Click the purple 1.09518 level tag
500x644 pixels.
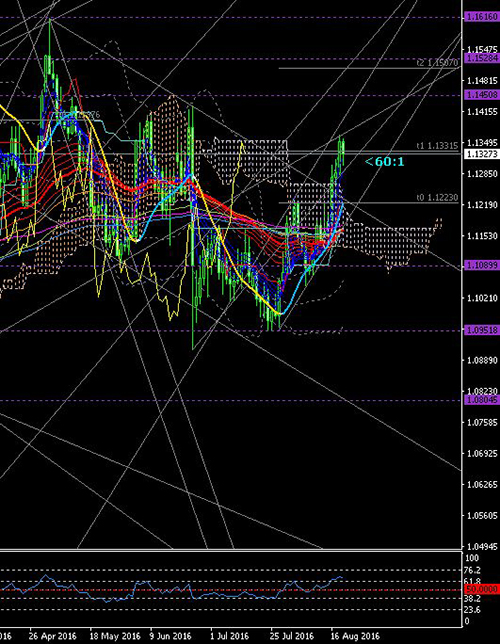coord(482,330)
